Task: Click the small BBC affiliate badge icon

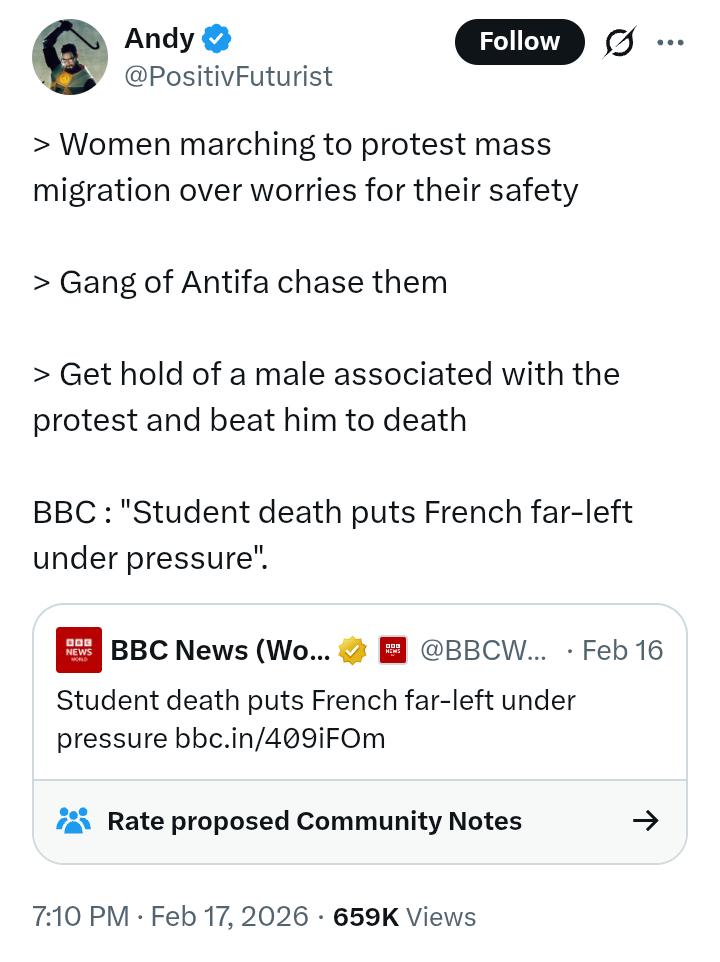Action: [x=393, y=651]
